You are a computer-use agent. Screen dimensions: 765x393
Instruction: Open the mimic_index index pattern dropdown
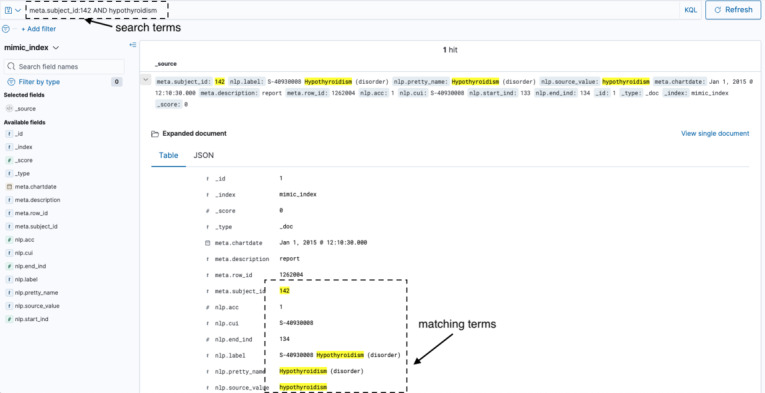(32, 48)
